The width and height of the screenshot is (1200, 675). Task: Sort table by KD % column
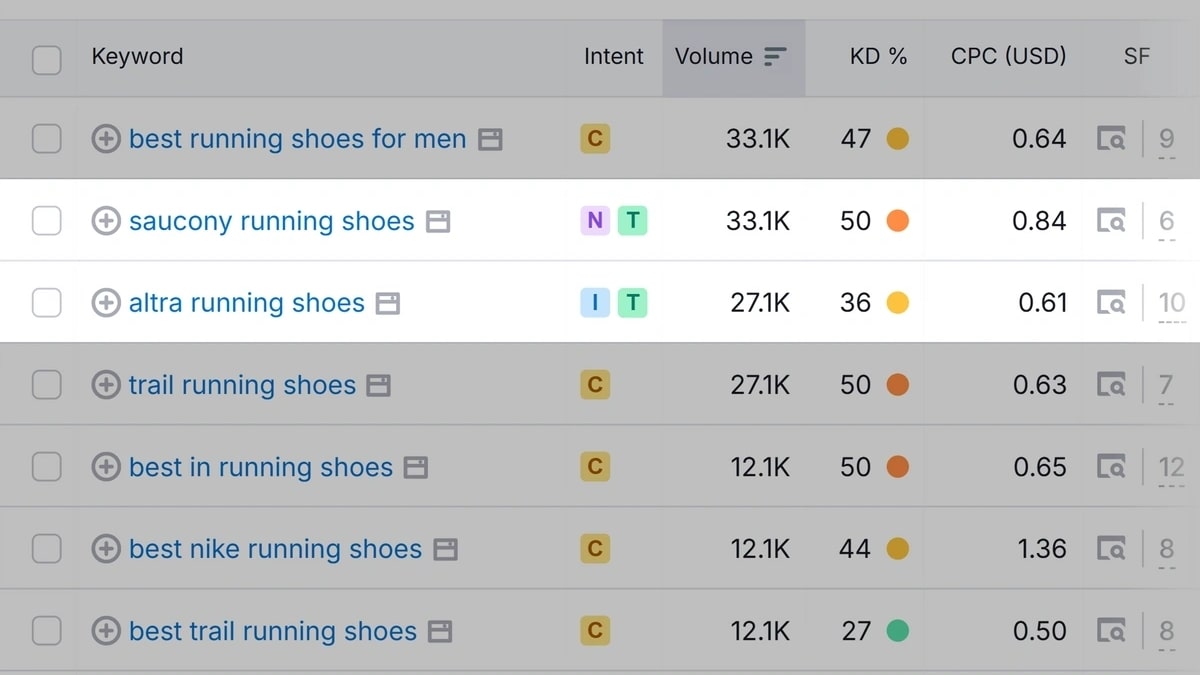point(877,57)
